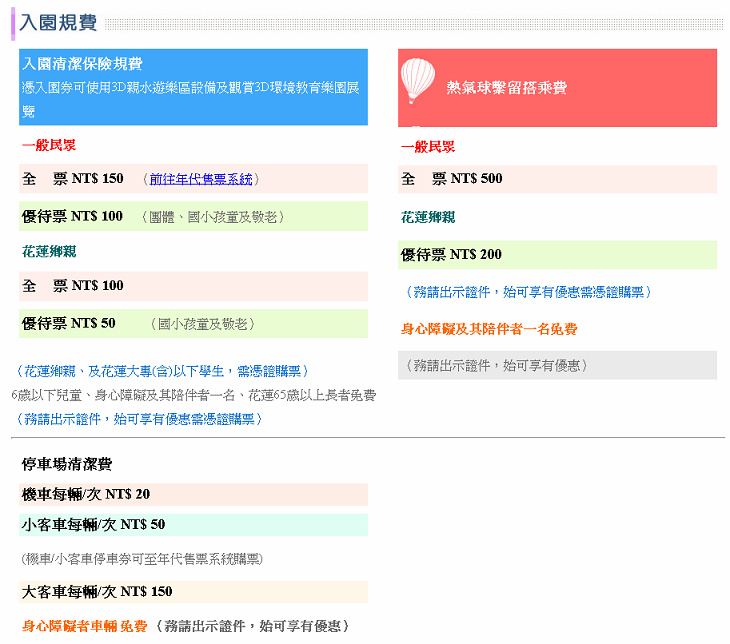Click the orange 身心障礙及其陪伴者一名免費 text

[x=489, y=329]
